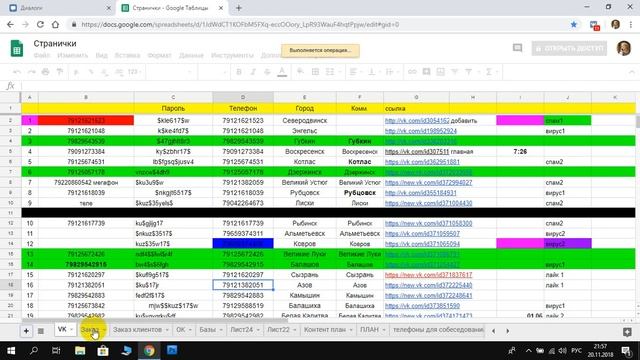Image resolution: width=640 pixels, height=360 pixels.
Task: Create a filter from toolbar
Action: click(454, 72)
